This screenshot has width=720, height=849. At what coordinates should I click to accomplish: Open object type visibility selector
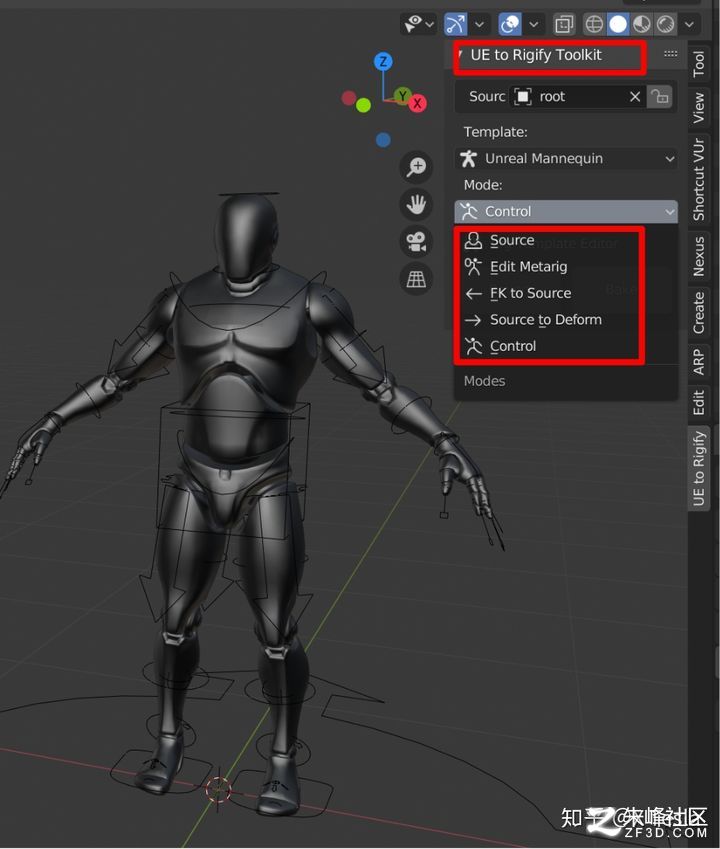pyautogui.click(x=418, y=24)
